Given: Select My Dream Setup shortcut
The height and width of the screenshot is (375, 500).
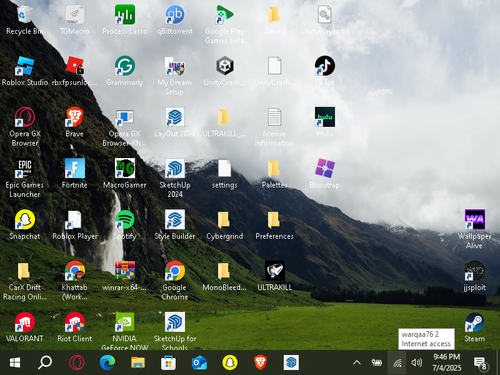Looking at the screenshot, I should [175, 66].
